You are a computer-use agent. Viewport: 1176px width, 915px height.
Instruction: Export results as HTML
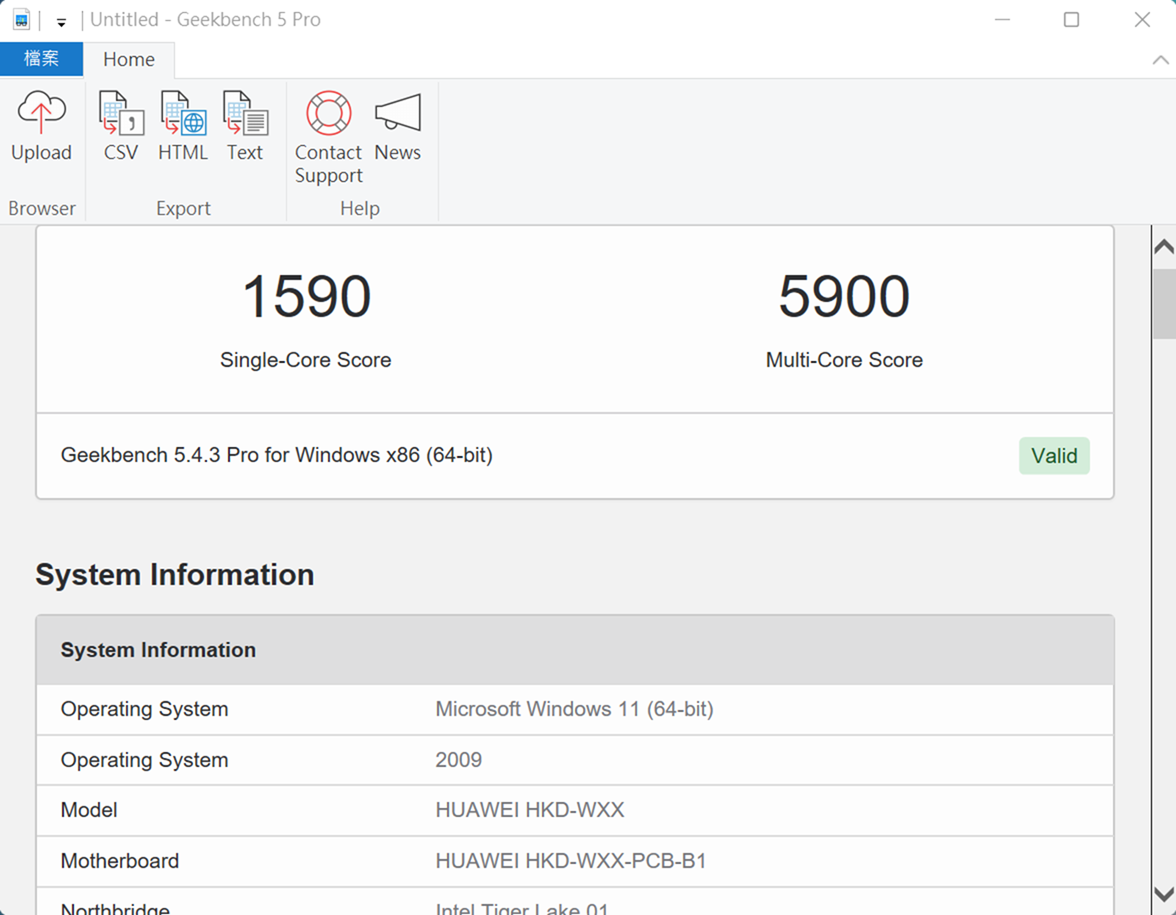(183, 126)
